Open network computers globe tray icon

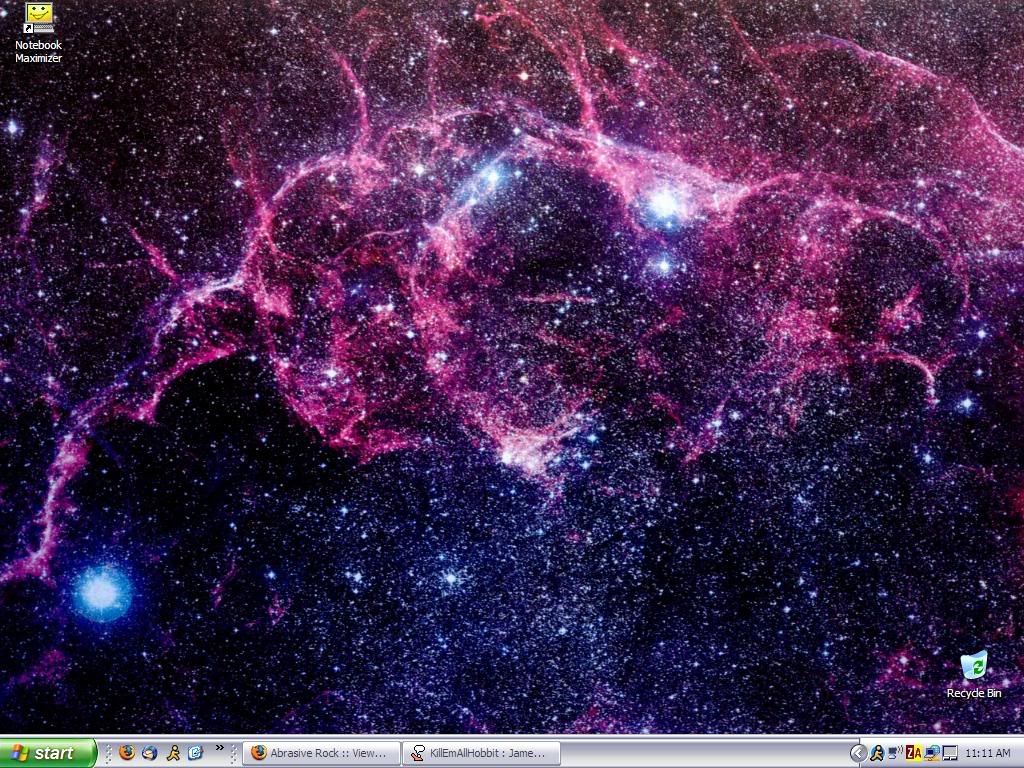932,753
